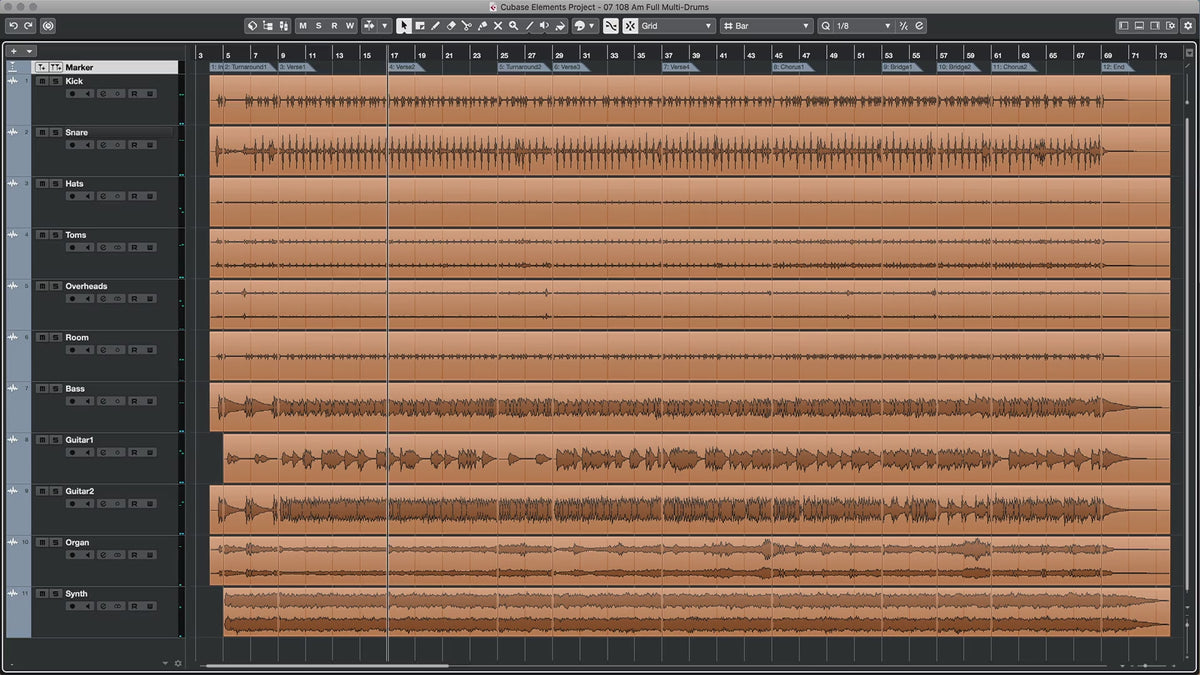Select the Organ track name

click(x=77, y=543)
